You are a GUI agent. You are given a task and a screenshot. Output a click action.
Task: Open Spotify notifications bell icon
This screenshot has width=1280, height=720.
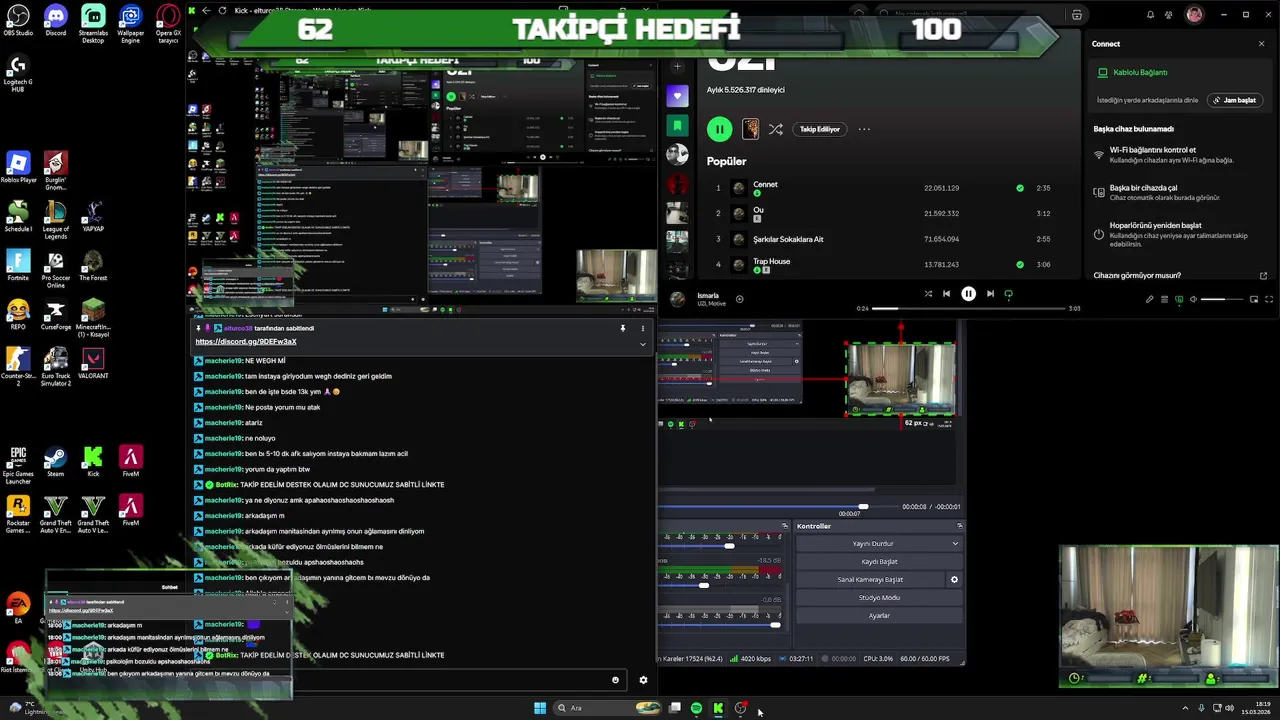(1150, 15)
